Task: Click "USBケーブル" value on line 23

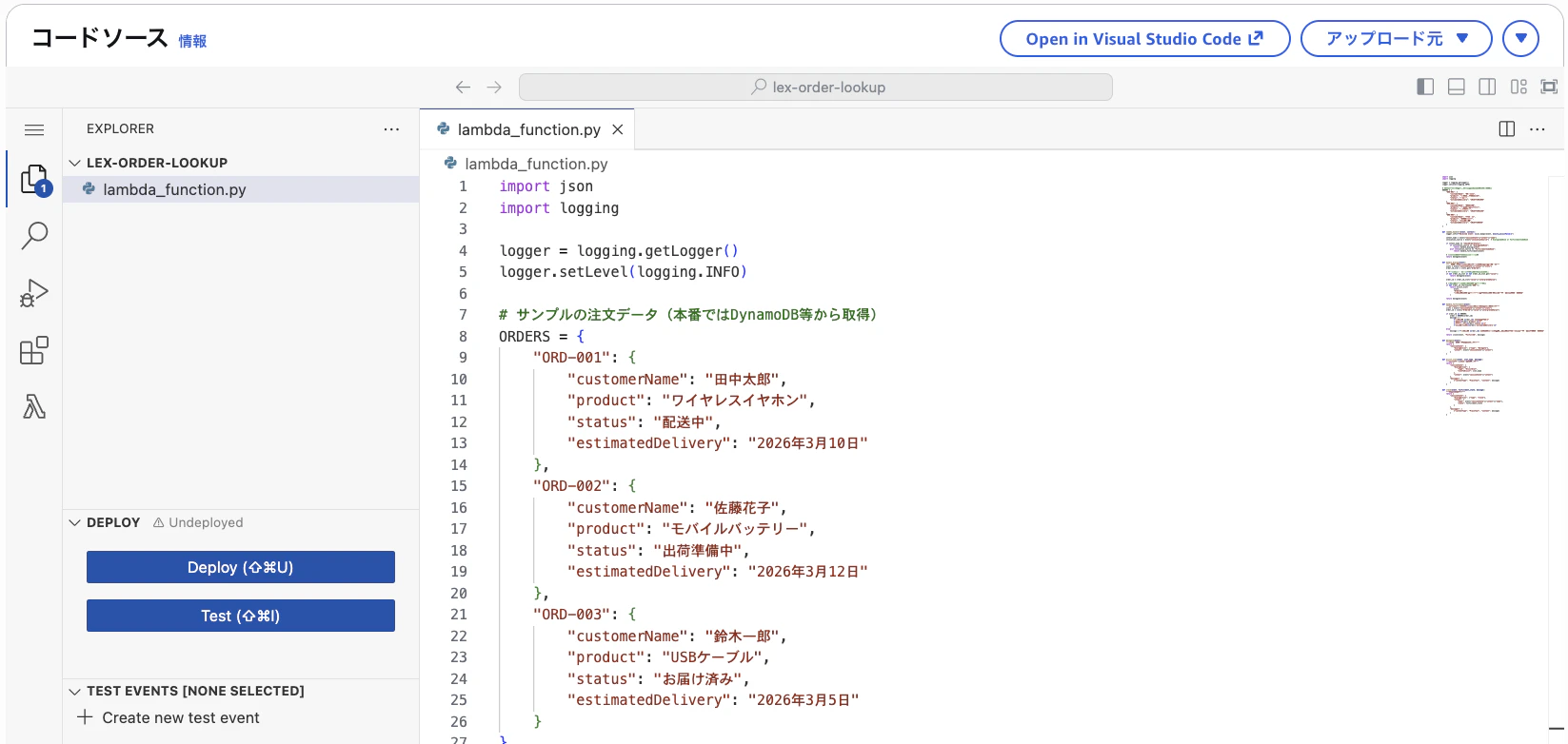Action: click(x=711, y=657)
